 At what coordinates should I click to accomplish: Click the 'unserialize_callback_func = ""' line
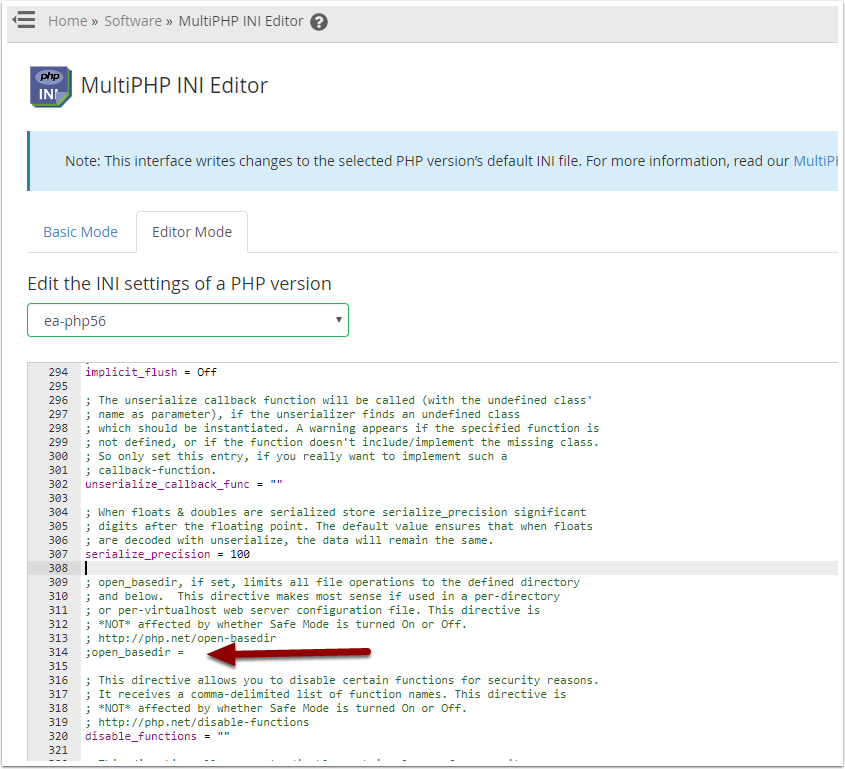(x=184, y=484)
